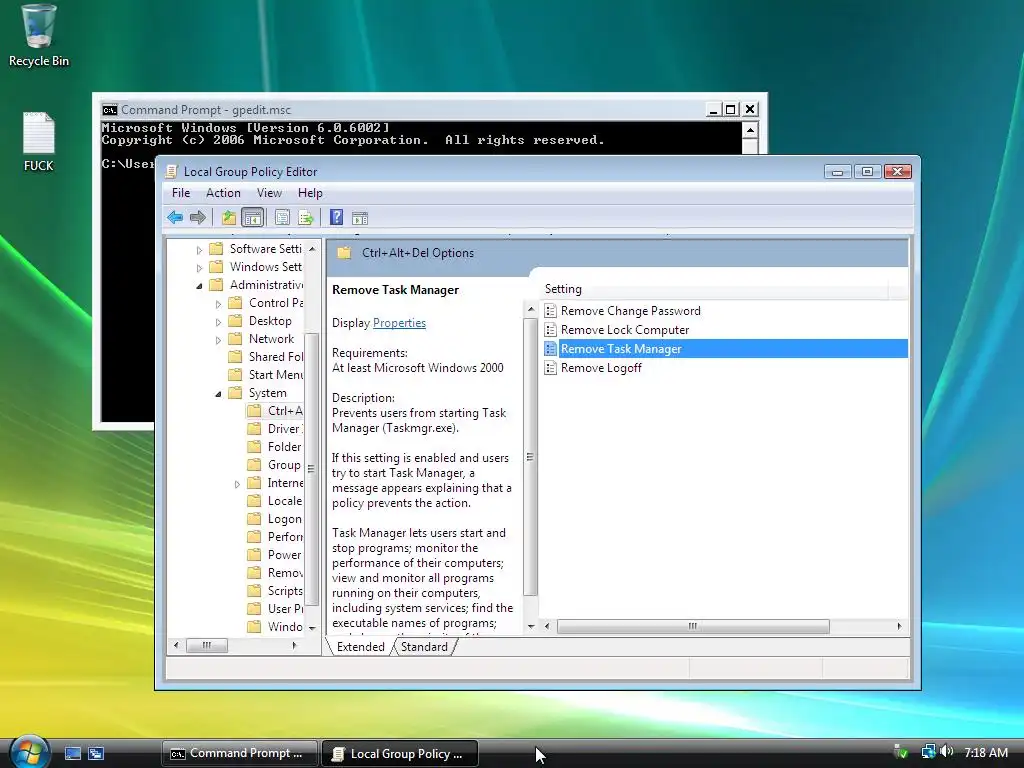The height and width of the screenshot is (768, 1024).
Task: Select the Logon folder in tree
Action: coord(284,519)
